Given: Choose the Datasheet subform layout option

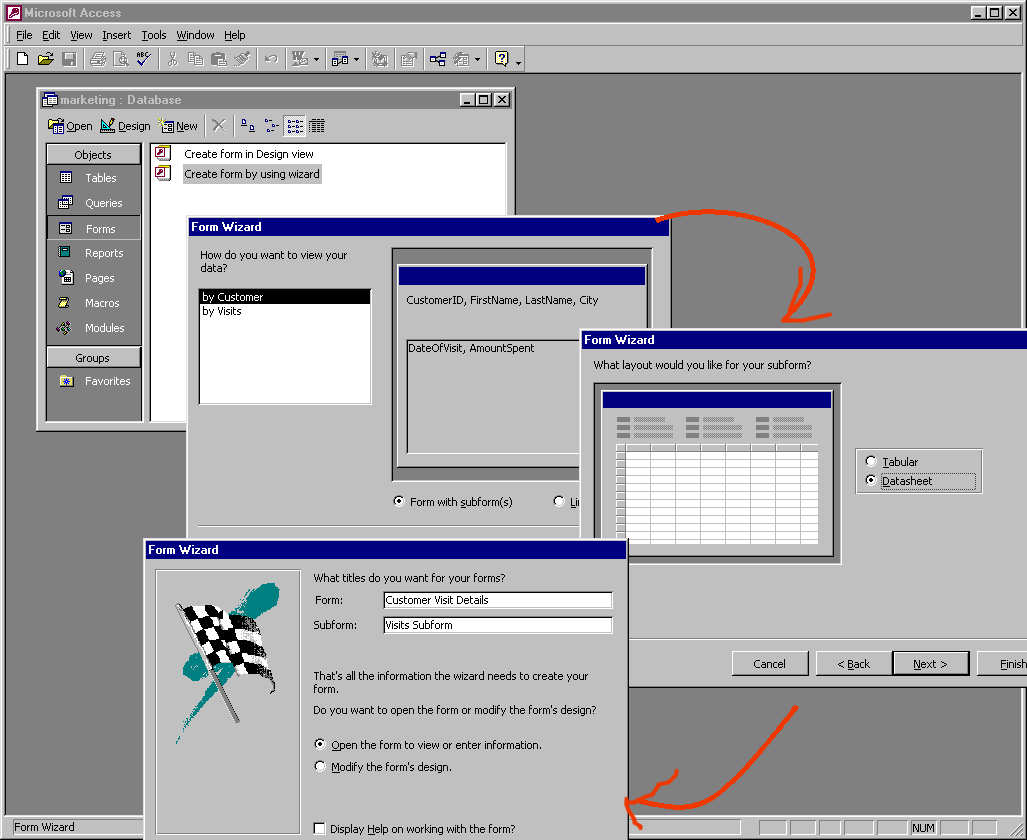Looking at the screenshot, I should pos(870,480).
